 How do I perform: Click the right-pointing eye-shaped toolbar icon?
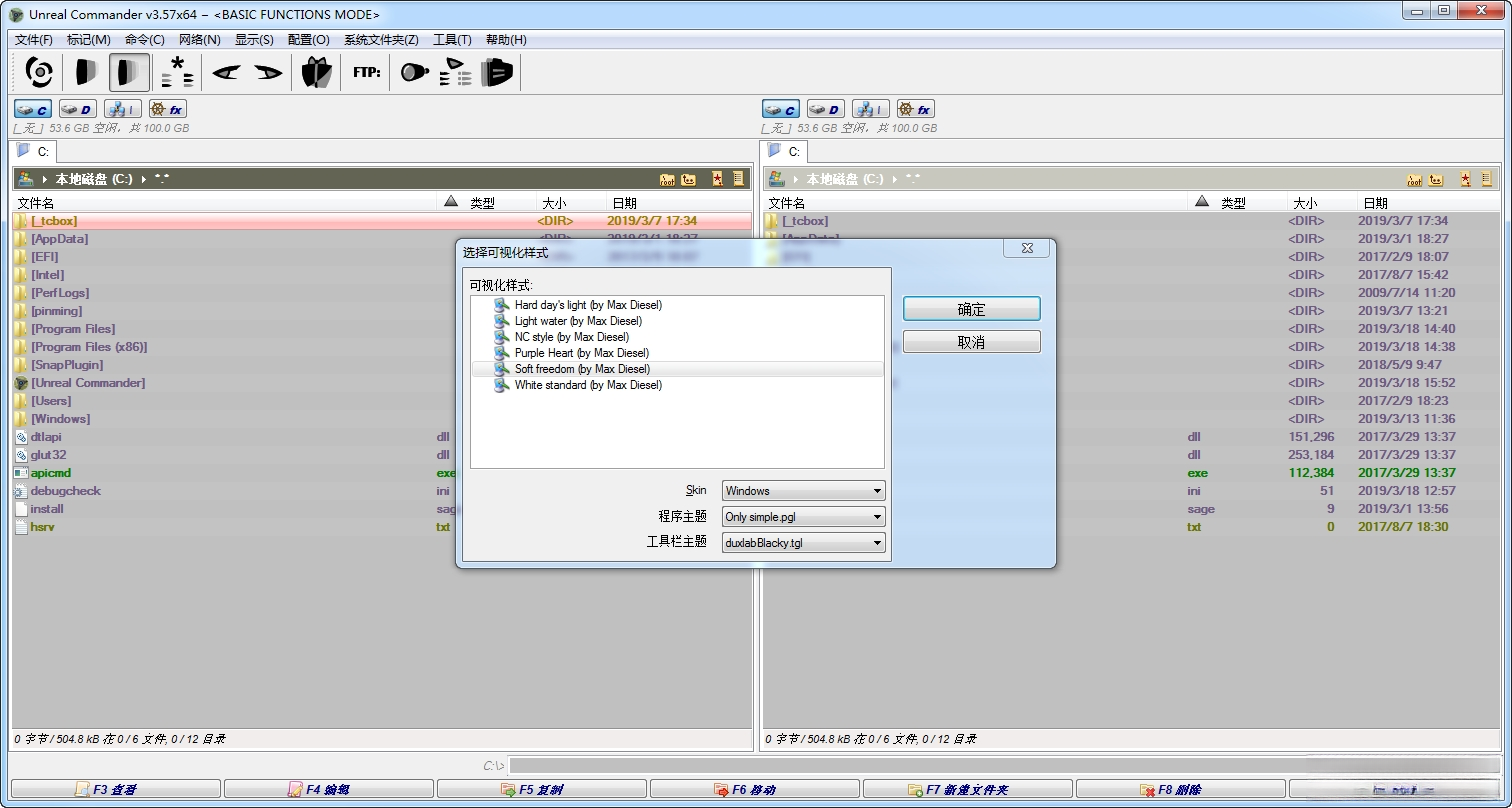[268, 72]
